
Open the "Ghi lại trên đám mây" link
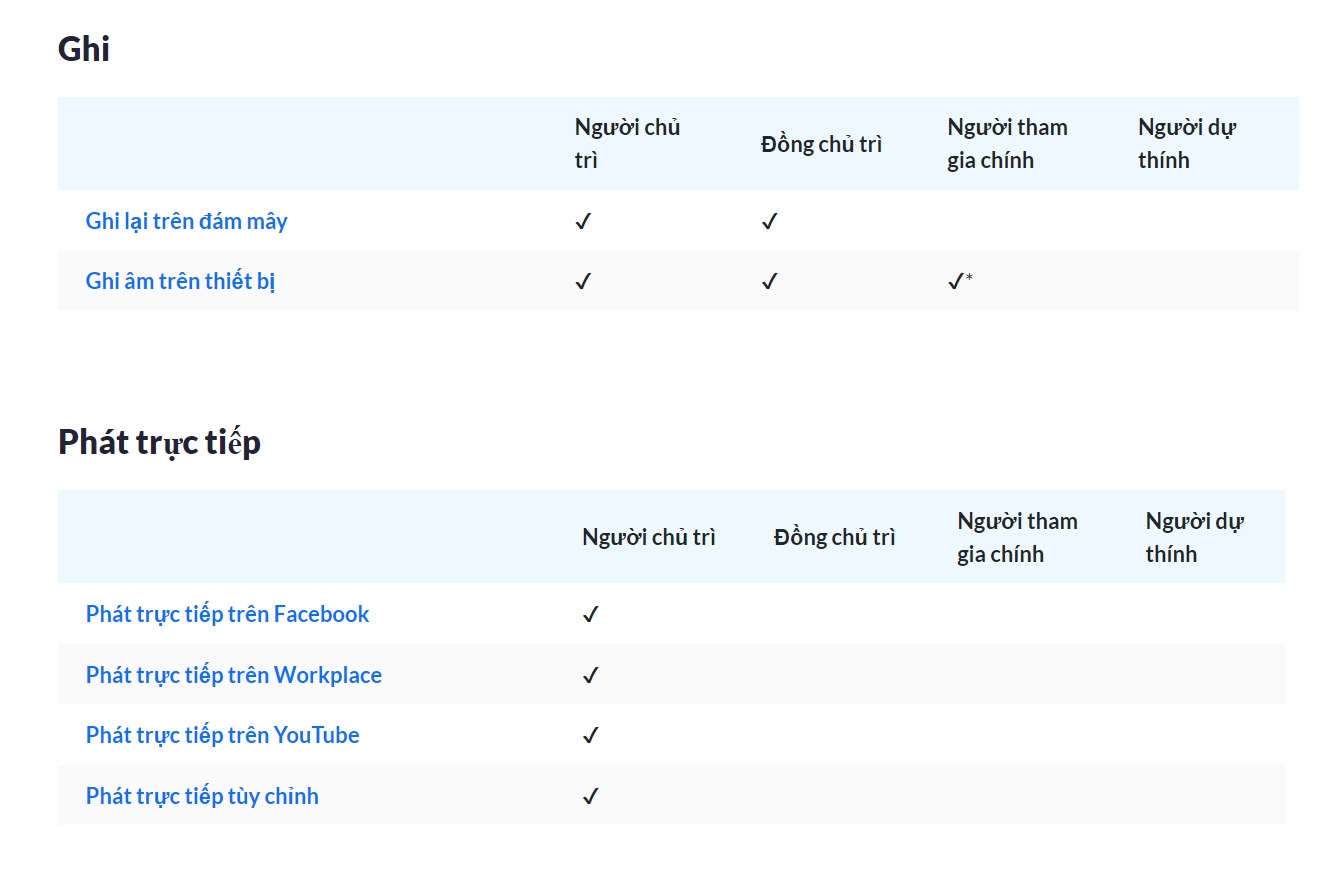click(x=187, y=221)
